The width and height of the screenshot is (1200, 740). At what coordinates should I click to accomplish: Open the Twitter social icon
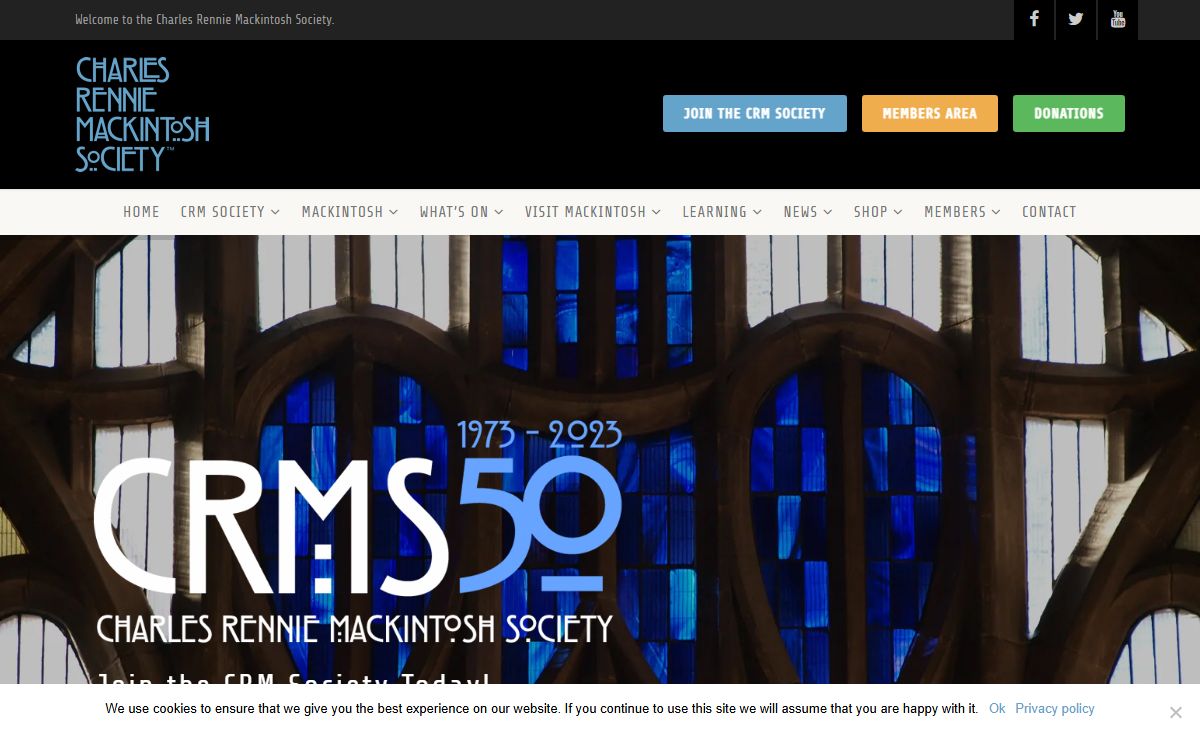[1076, 19]
